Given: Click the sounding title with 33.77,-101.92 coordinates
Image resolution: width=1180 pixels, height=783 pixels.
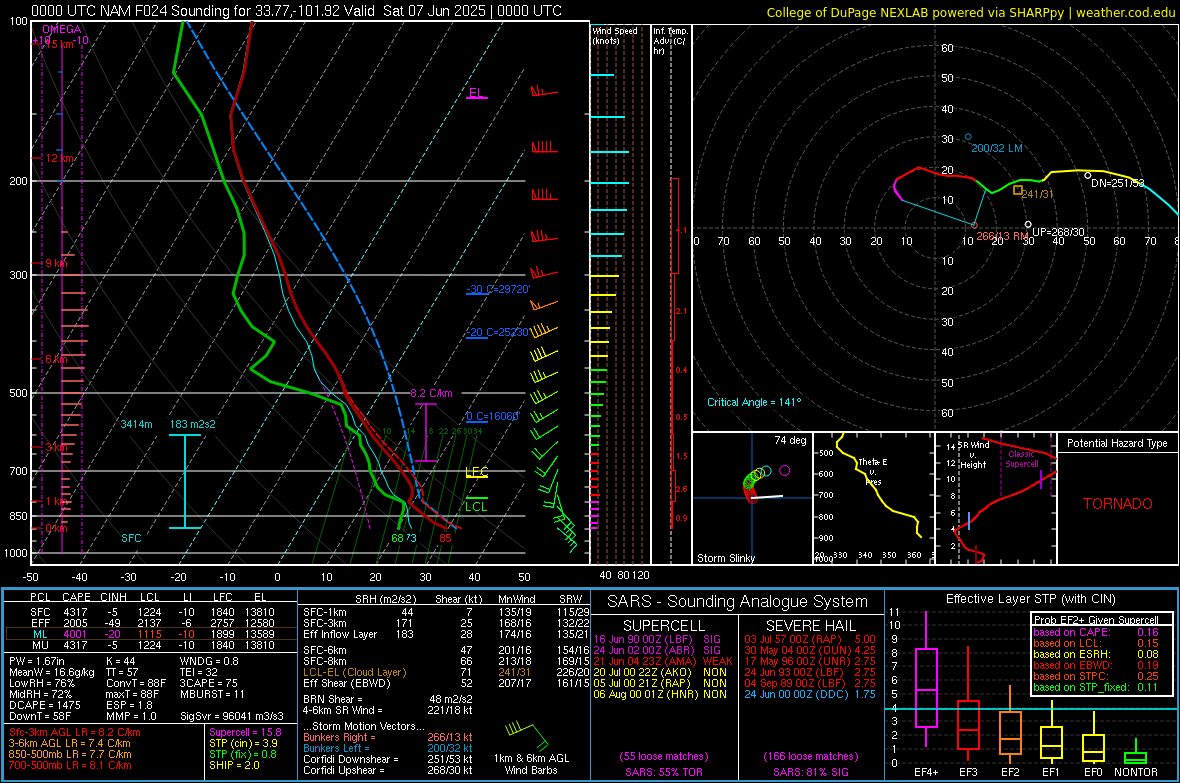Looking at the screenshot, I should click(x=297, y=11).
